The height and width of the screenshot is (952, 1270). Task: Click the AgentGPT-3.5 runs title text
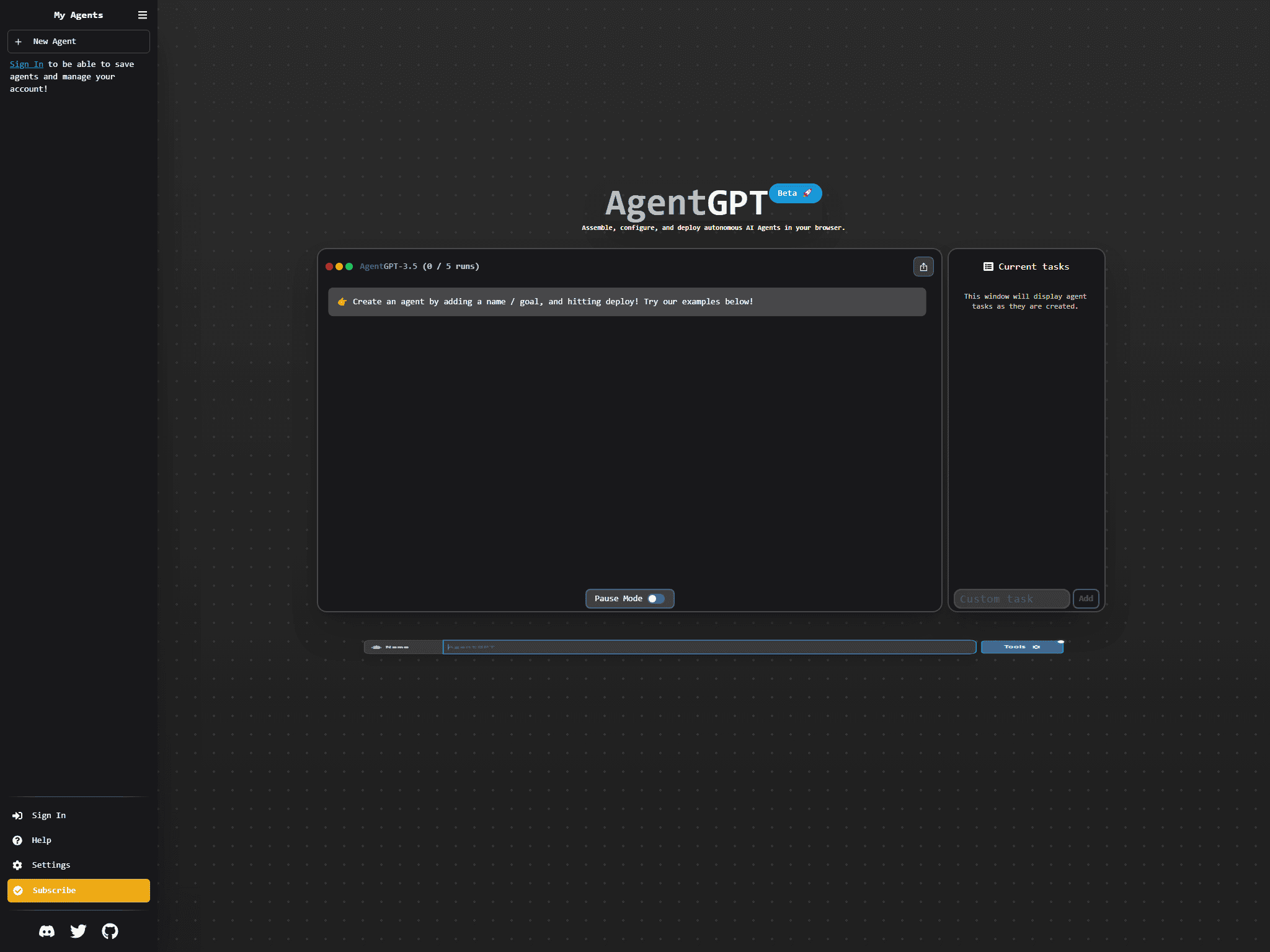419,267
